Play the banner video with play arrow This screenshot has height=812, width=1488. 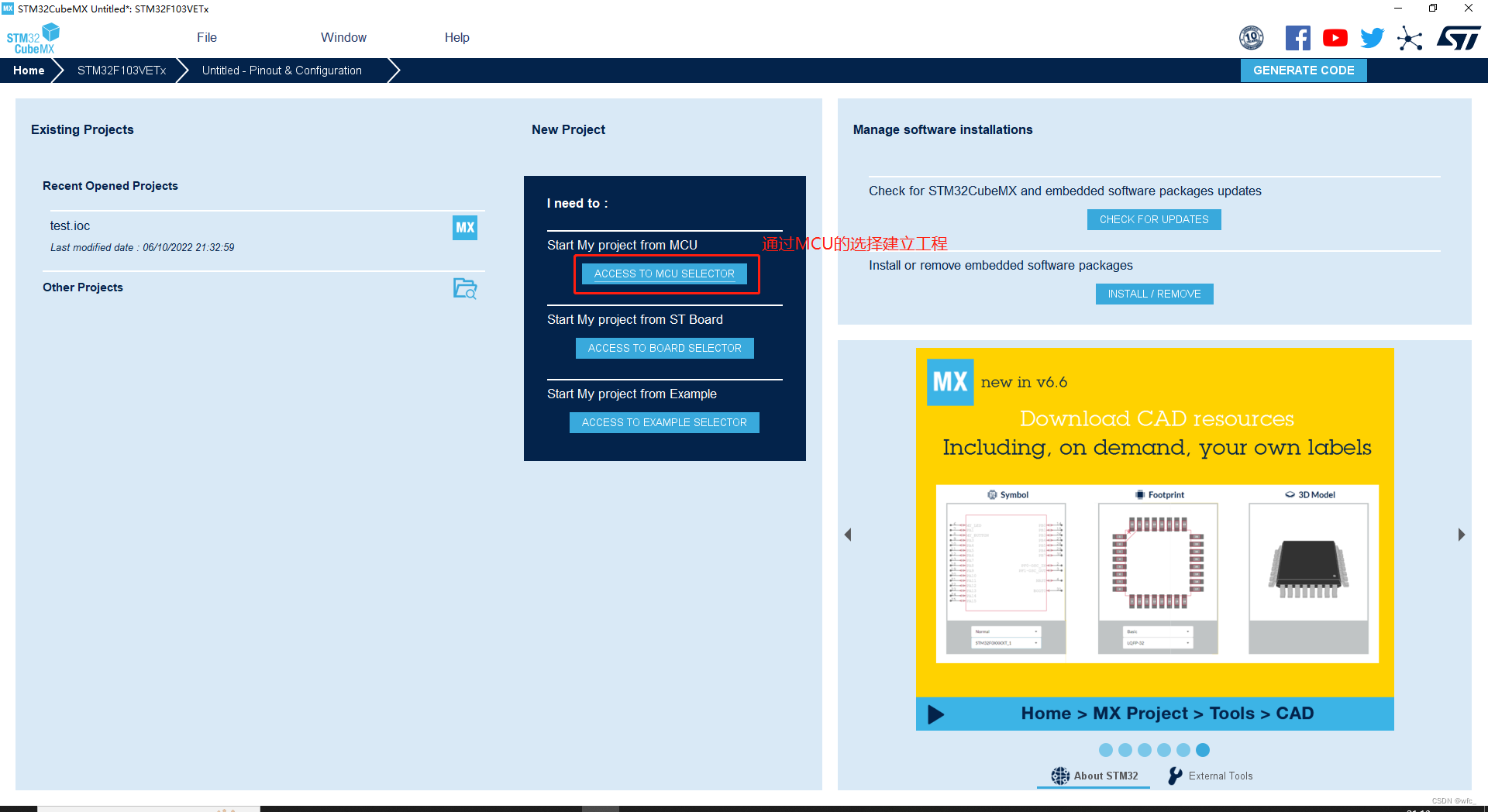936,714
